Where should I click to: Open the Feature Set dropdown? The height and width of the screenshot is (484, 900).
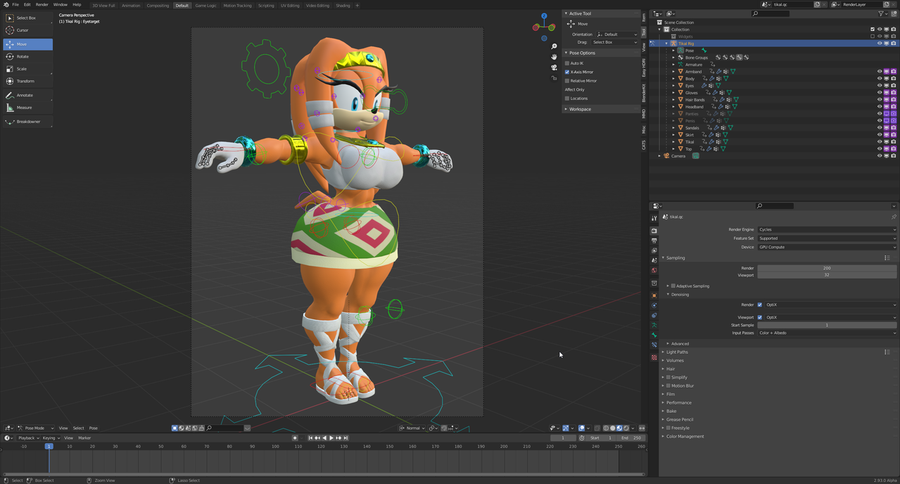point(827,238)
